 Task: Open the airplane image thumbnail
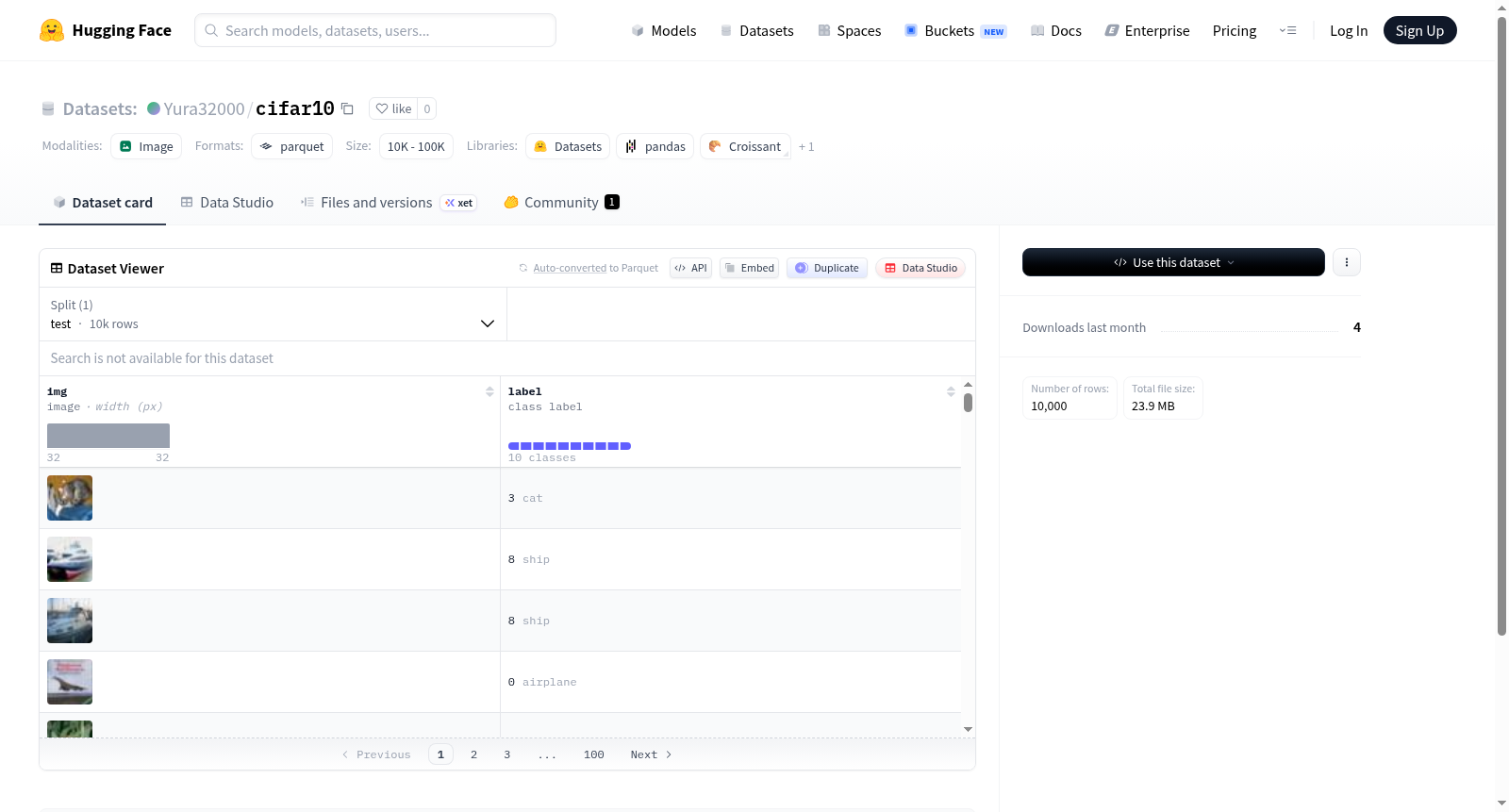click(x=70, y=682)
